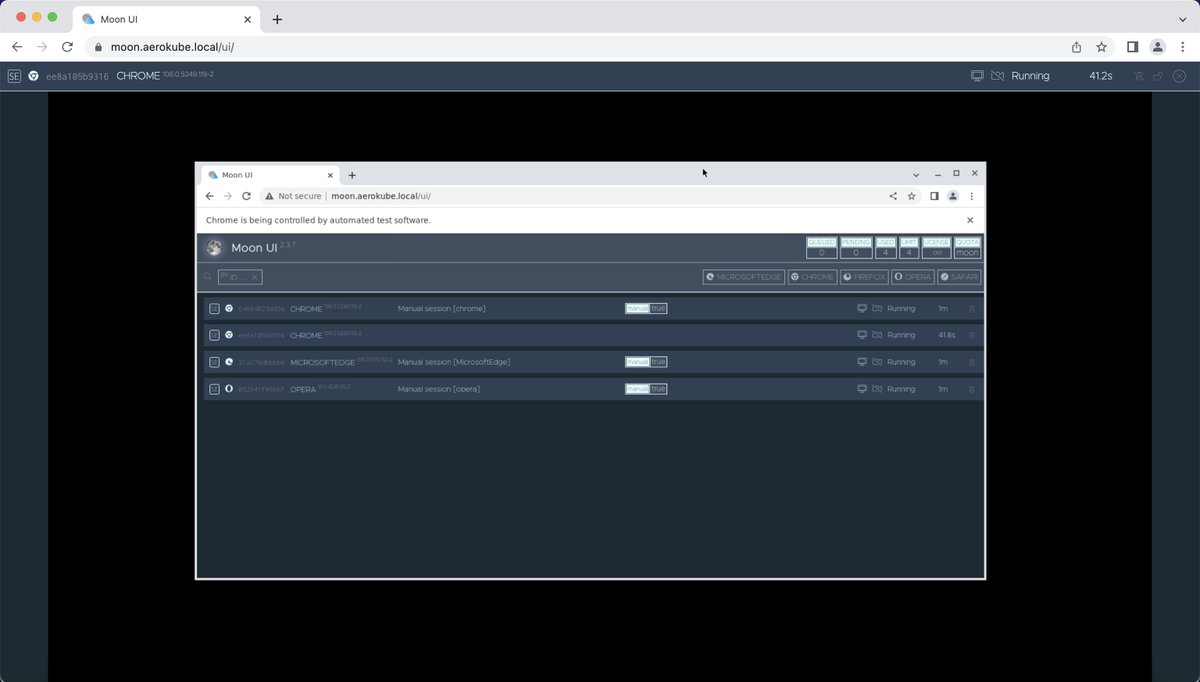The image size is (1200, 682).
Task: Click the SE icon in the OPERA row
Action: (214, 389)
